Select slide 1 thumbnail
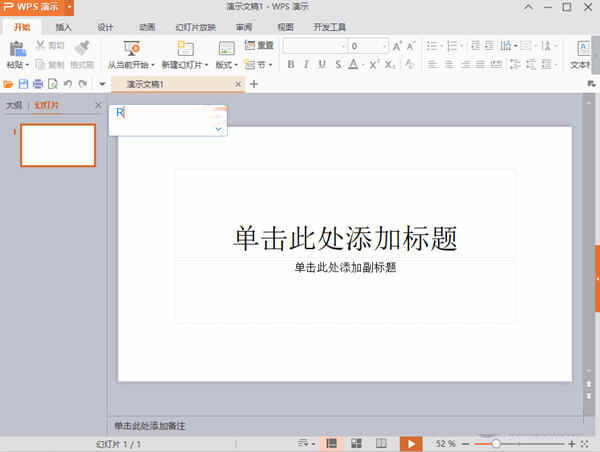This screenshot has width=600, height=452. point(58,146)
